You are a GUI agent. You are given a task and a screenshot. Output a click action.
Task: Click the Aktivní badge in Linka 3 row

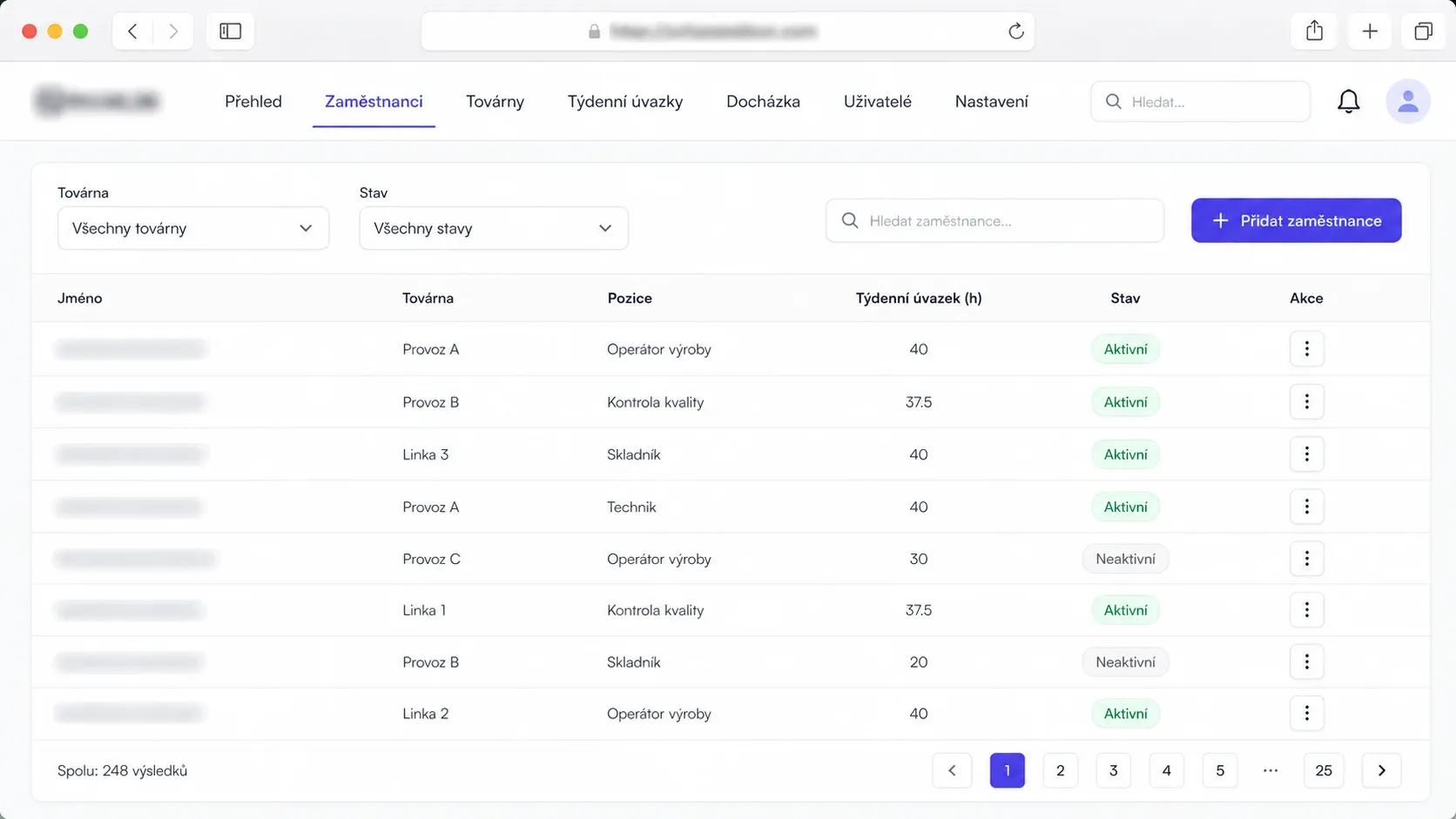pos(1125,454)
